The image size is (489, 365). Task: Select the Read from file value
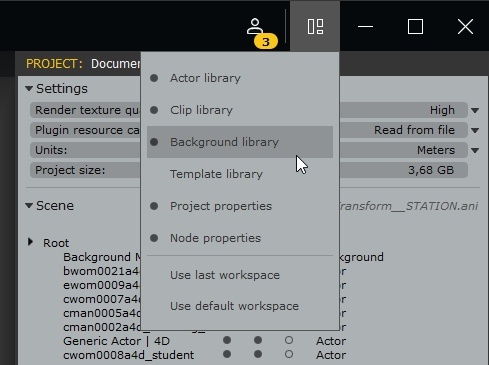pos(414,130)
